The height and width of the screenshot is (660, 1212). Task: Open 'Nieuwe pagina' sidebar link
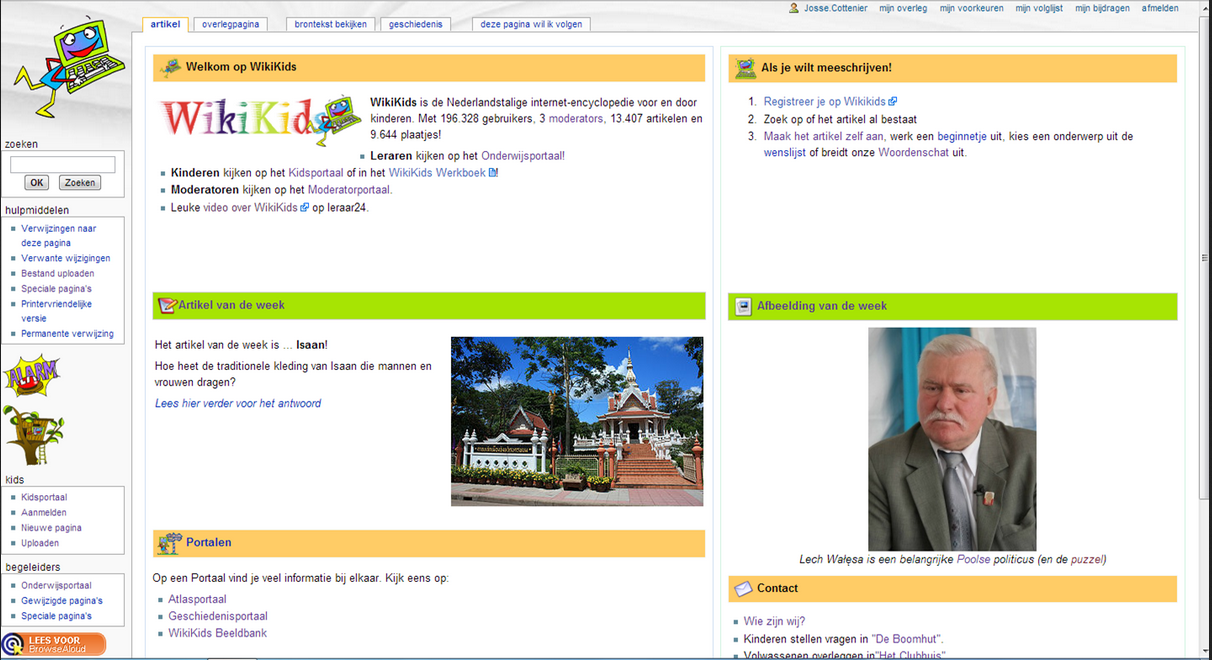pos(51,528)
